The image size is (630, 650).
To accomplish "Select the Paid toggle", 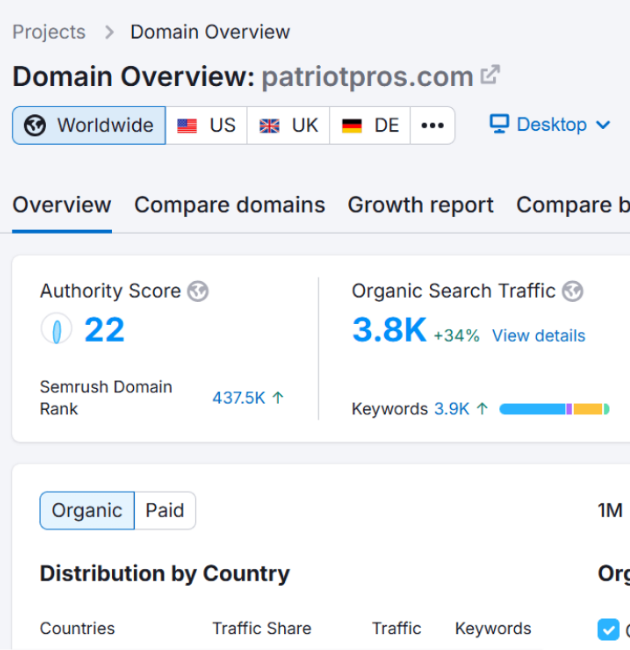I will 165,510.
